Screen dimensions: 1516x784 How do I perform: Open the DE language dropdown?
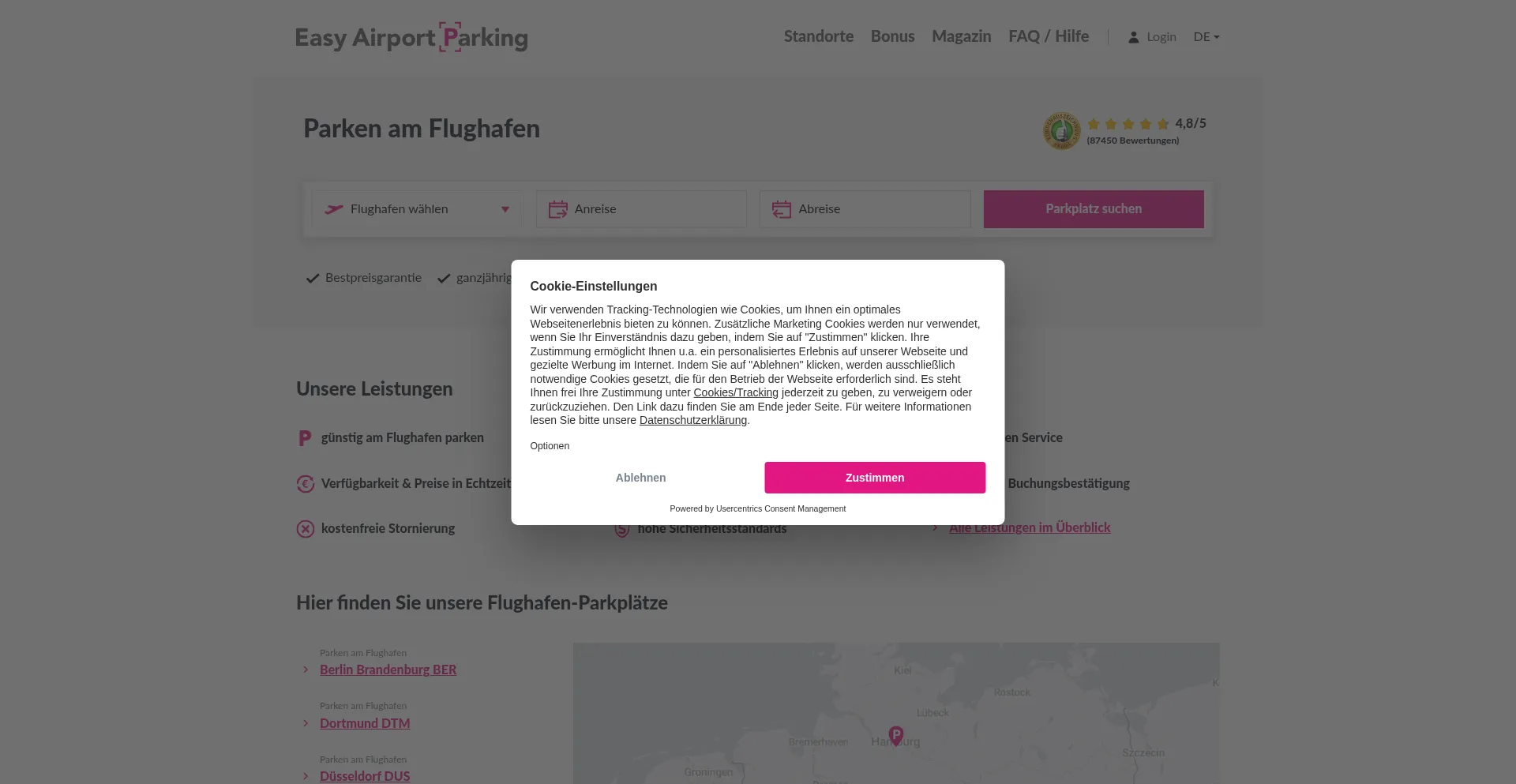tap(1206, 36)
